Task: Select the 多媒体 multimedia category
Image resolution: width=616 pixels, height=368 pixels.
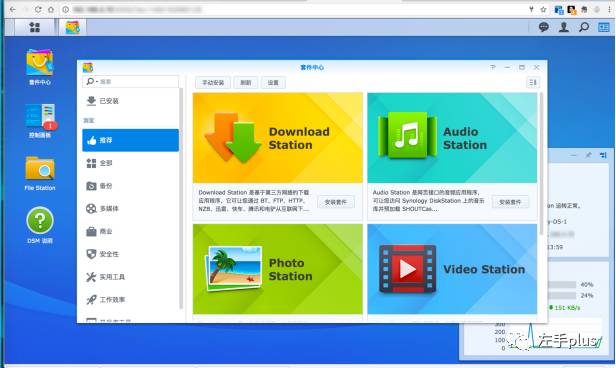Action: pyautogui.click(x=130, y=209)
